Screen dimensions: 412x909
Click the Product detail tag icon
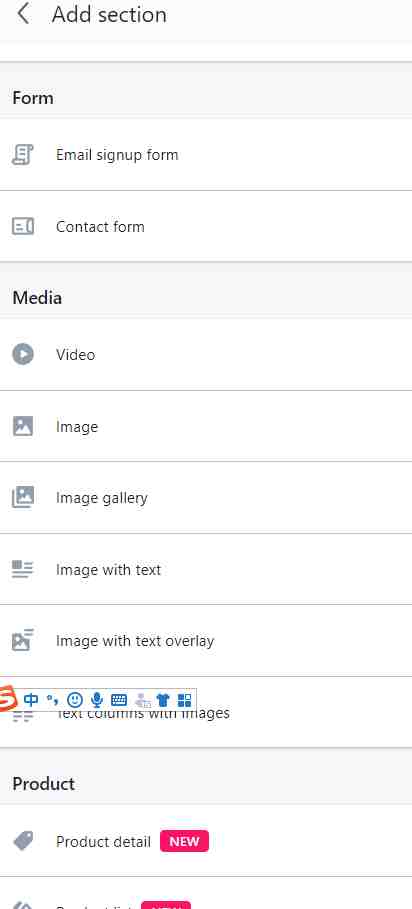coord(23,841)
